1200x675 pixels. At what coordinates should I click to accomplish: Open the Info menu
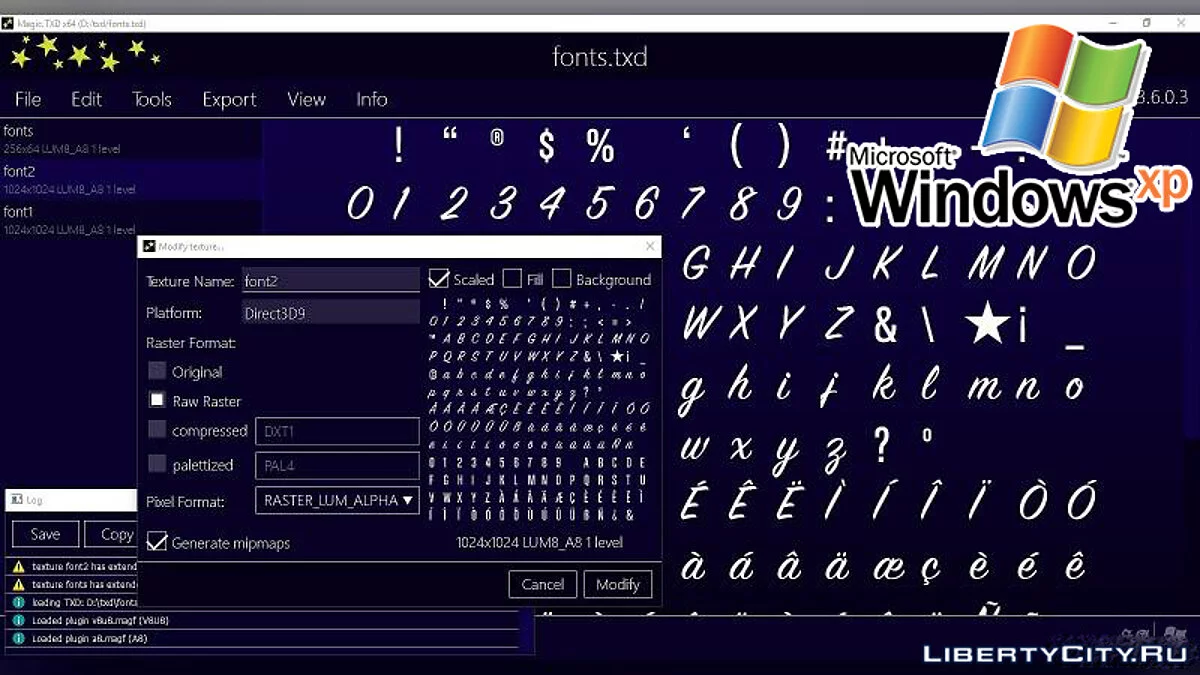(371, 99)
